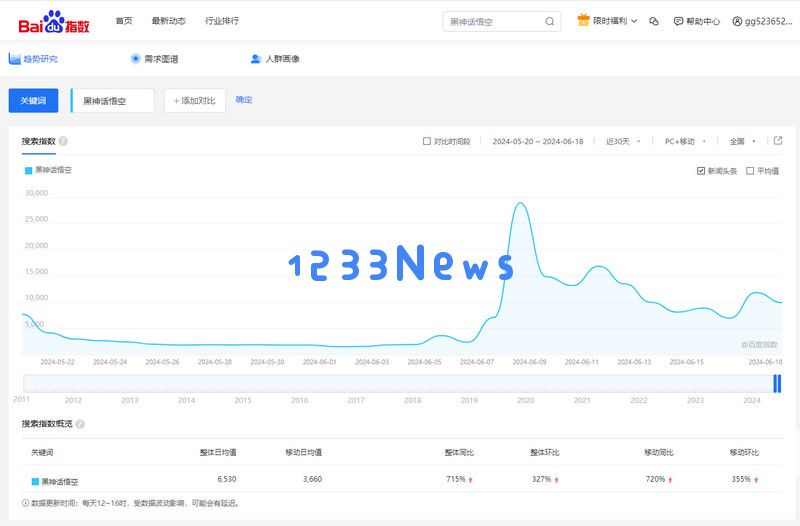Screen dimensions: 800x526
Task: Click the 2020 label on timeline
Action: pos(526,400)
